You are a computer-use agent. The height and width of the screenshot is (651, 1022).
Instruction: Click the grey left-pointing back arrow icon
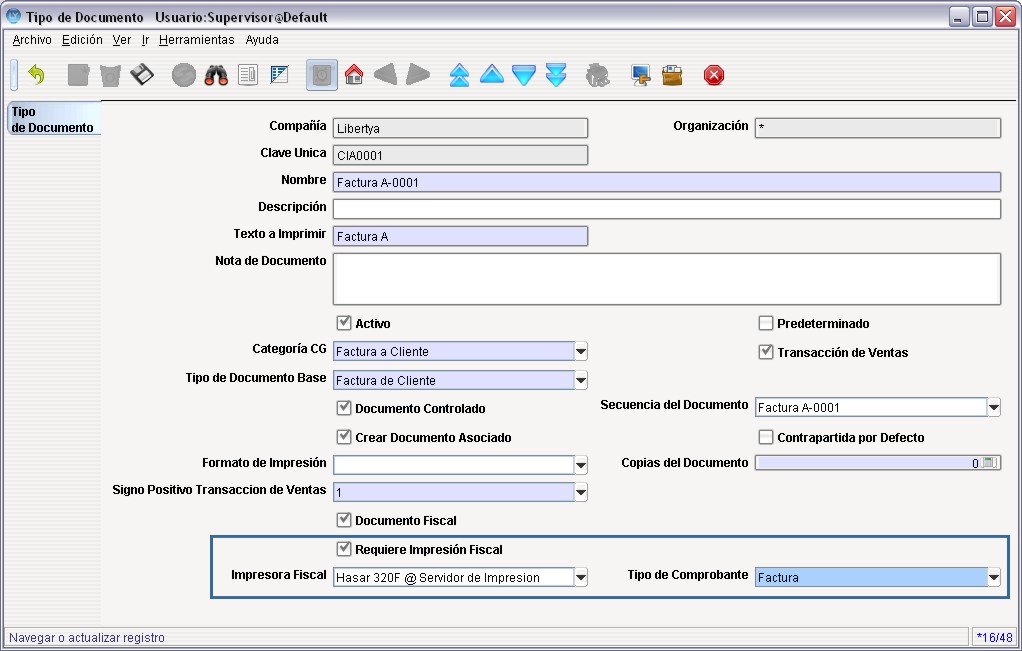386,75
